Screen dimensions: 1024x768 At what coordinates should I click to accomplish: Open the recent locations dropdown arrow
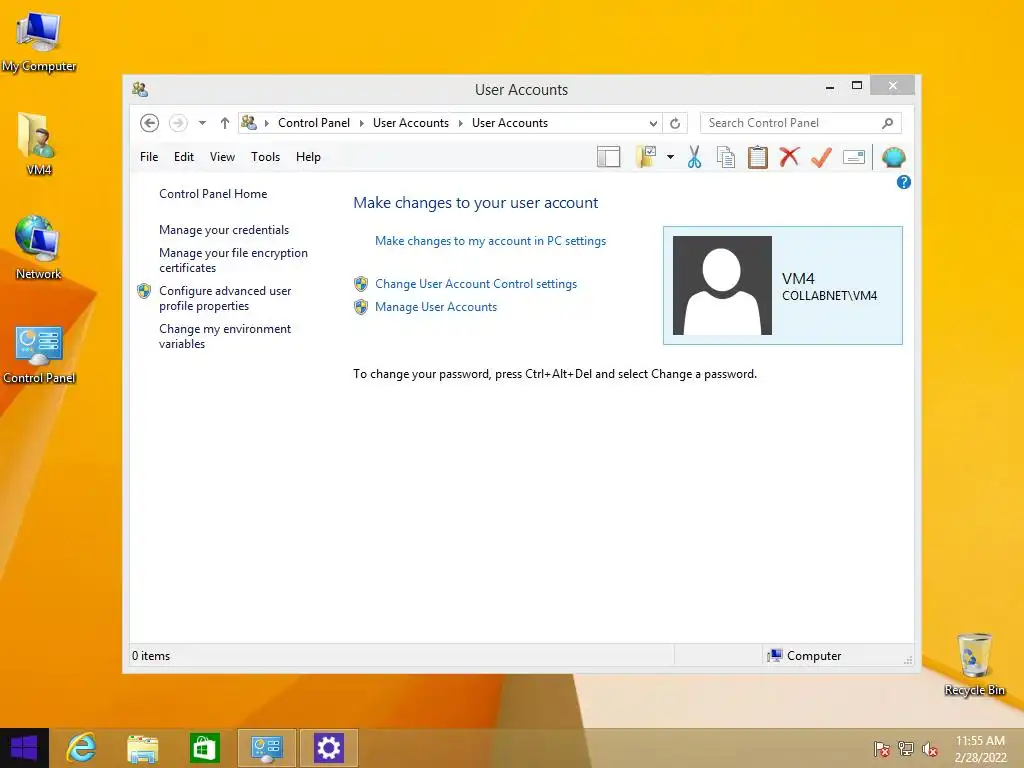pyautogui.click(x=202, y=123)
